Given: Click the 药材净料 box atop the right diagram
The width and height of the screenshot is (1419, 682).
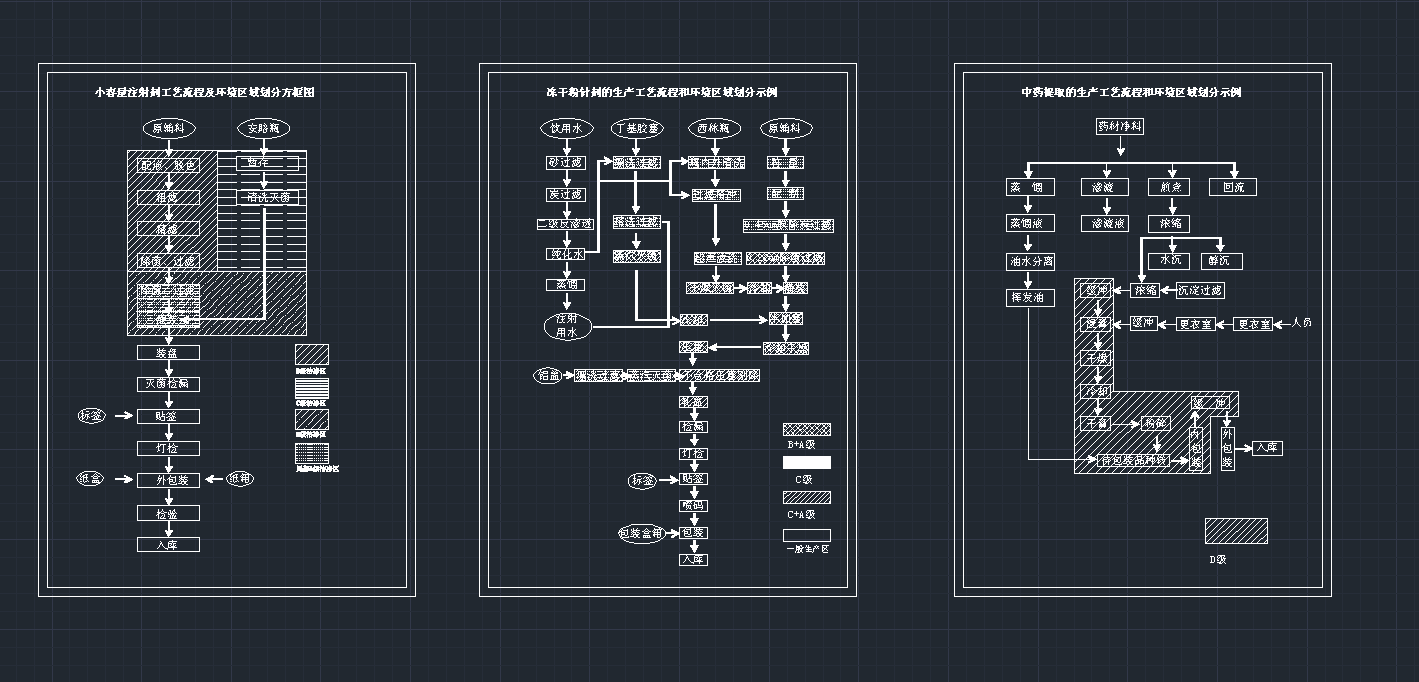Looking at the screenshot, I should [x=1118, y=125].
